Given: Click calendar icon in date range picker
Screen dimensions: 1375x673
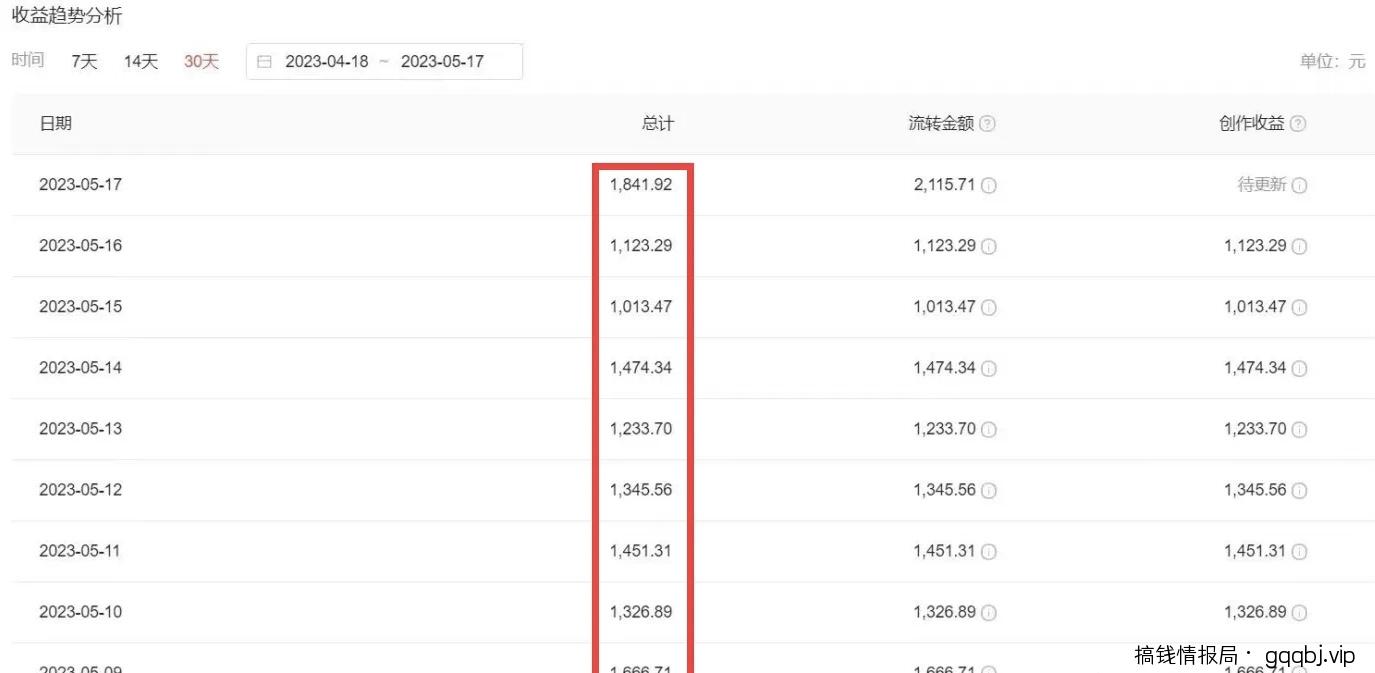Looking at the screenshot, I should click(x=264, y=62).
